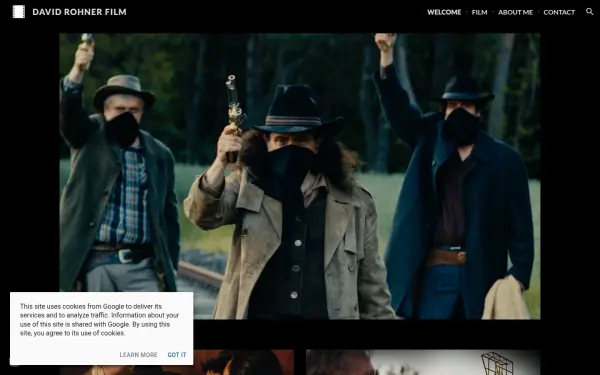The height and width of the screenshot is (375, 600).
Task: Open the Contact page
Action: [x=559, y=12]
